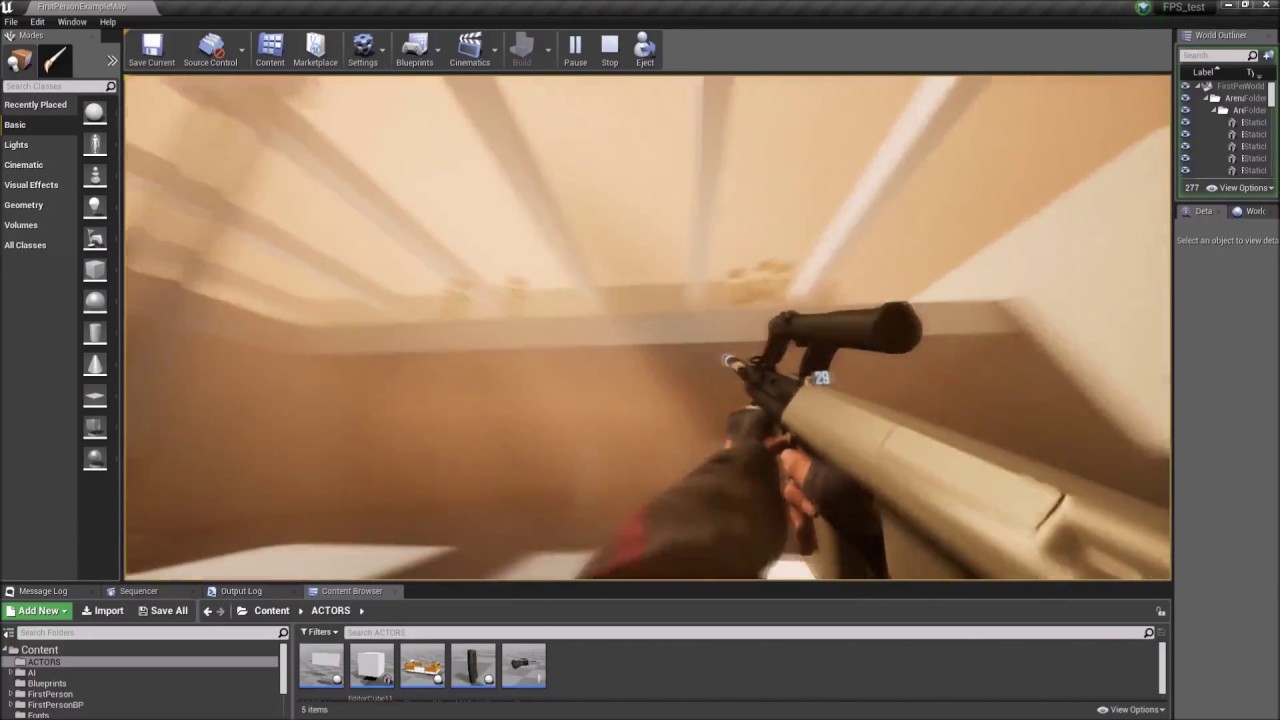The image size is (1280, 720).
Task: Eject from the player controller
Action: pos(645,50)
